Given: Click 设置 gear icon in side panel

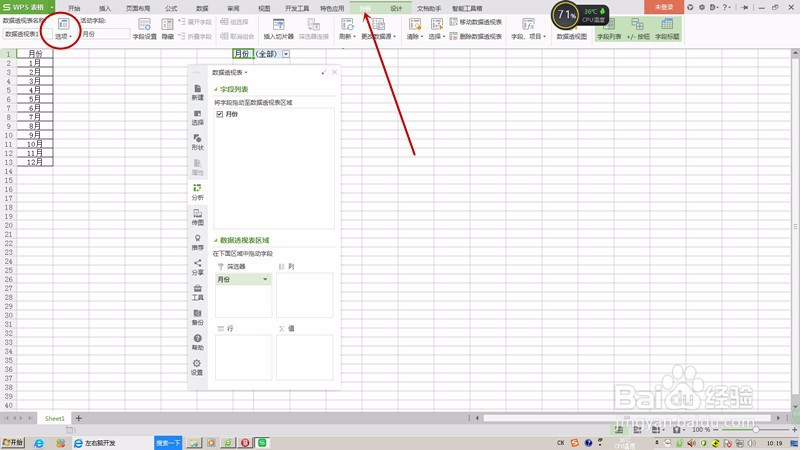Looking at the screenshot, I should (x=197, y=367).
